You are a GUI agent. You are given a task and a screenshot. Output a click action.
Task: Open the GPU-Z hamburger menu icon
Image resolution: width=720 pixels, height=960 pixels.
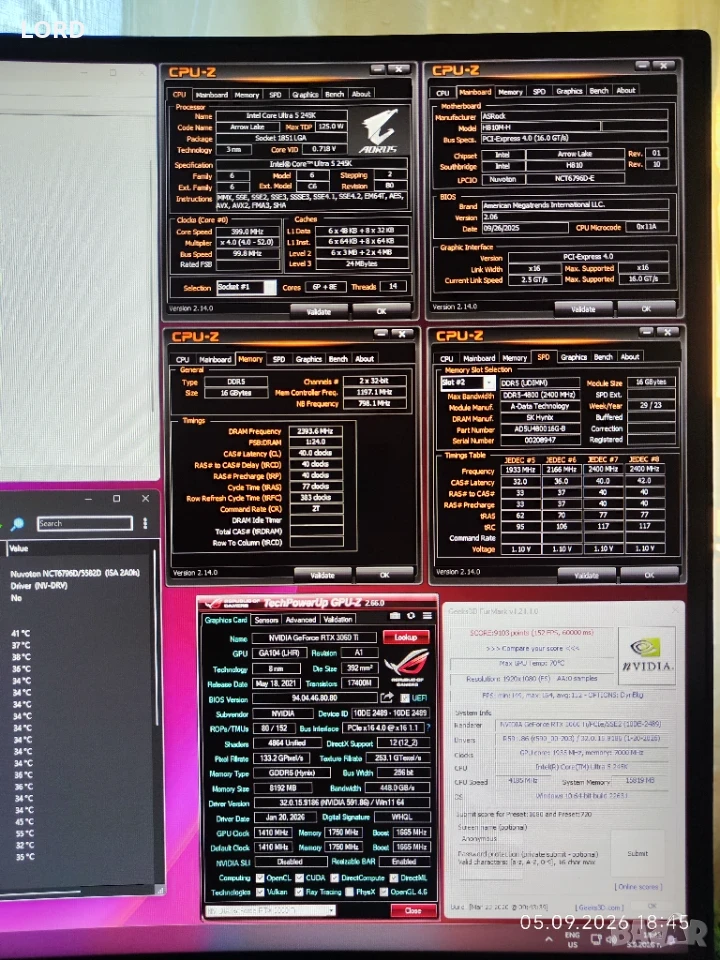pos(427,615)
